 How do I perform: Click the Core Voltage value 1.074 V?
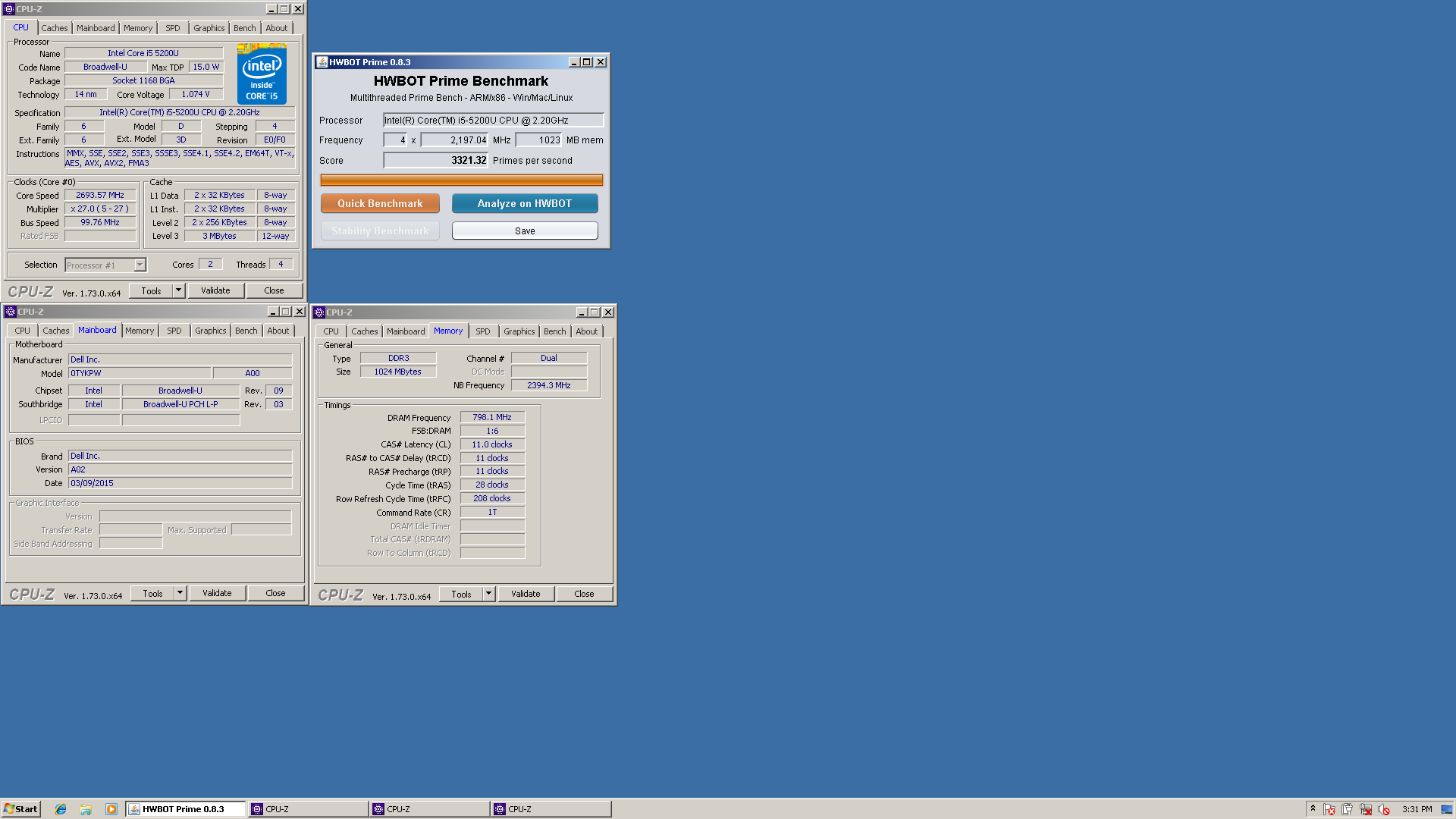(196, 94)
